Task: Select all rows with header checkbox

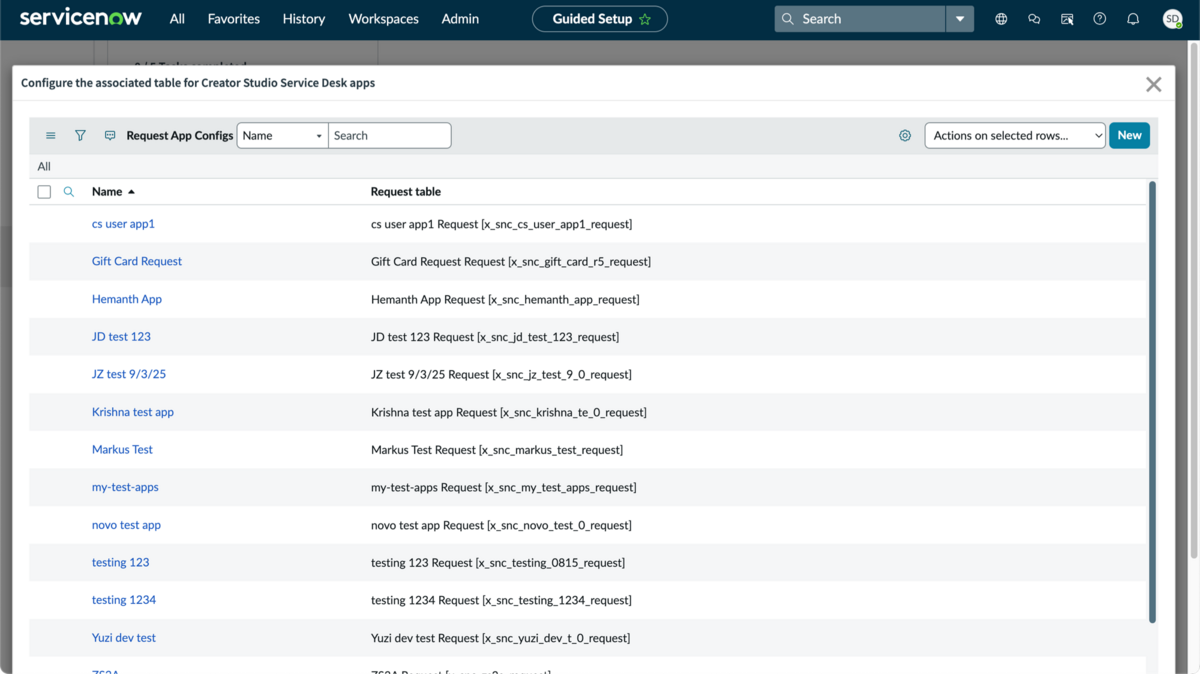Action: tap(44, 192)
